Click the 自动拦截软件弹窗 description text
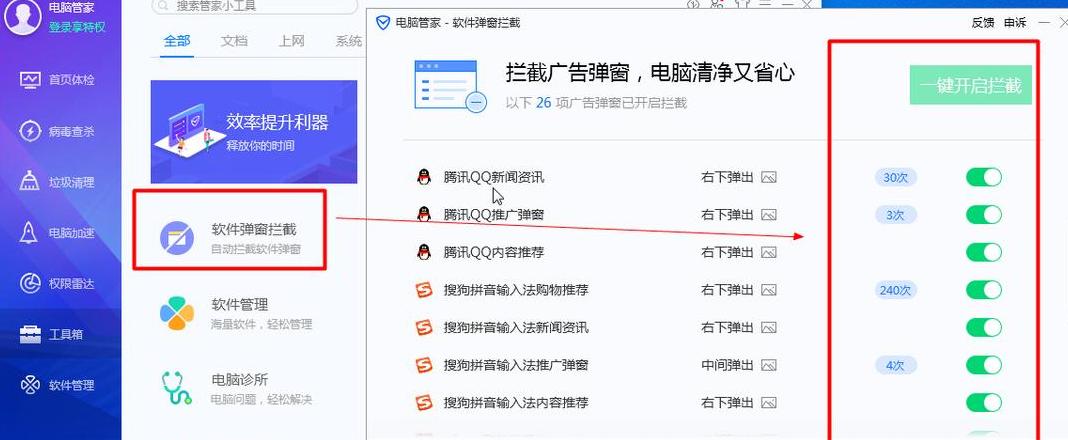1068x440 pixels. tap(256, 249)
